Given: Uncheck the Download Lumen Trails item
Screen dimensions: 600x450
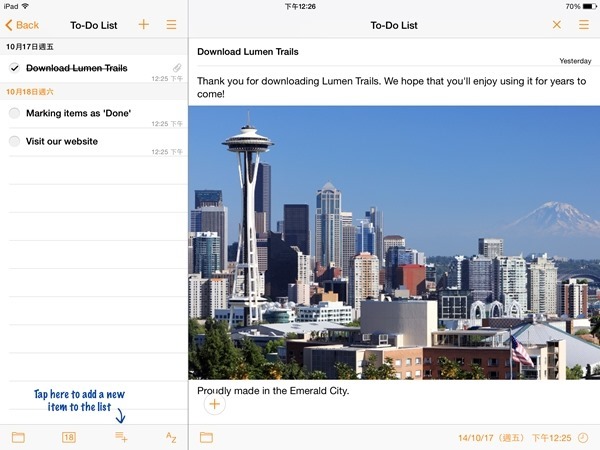Looking at the screenshot, I should [14, 68].
